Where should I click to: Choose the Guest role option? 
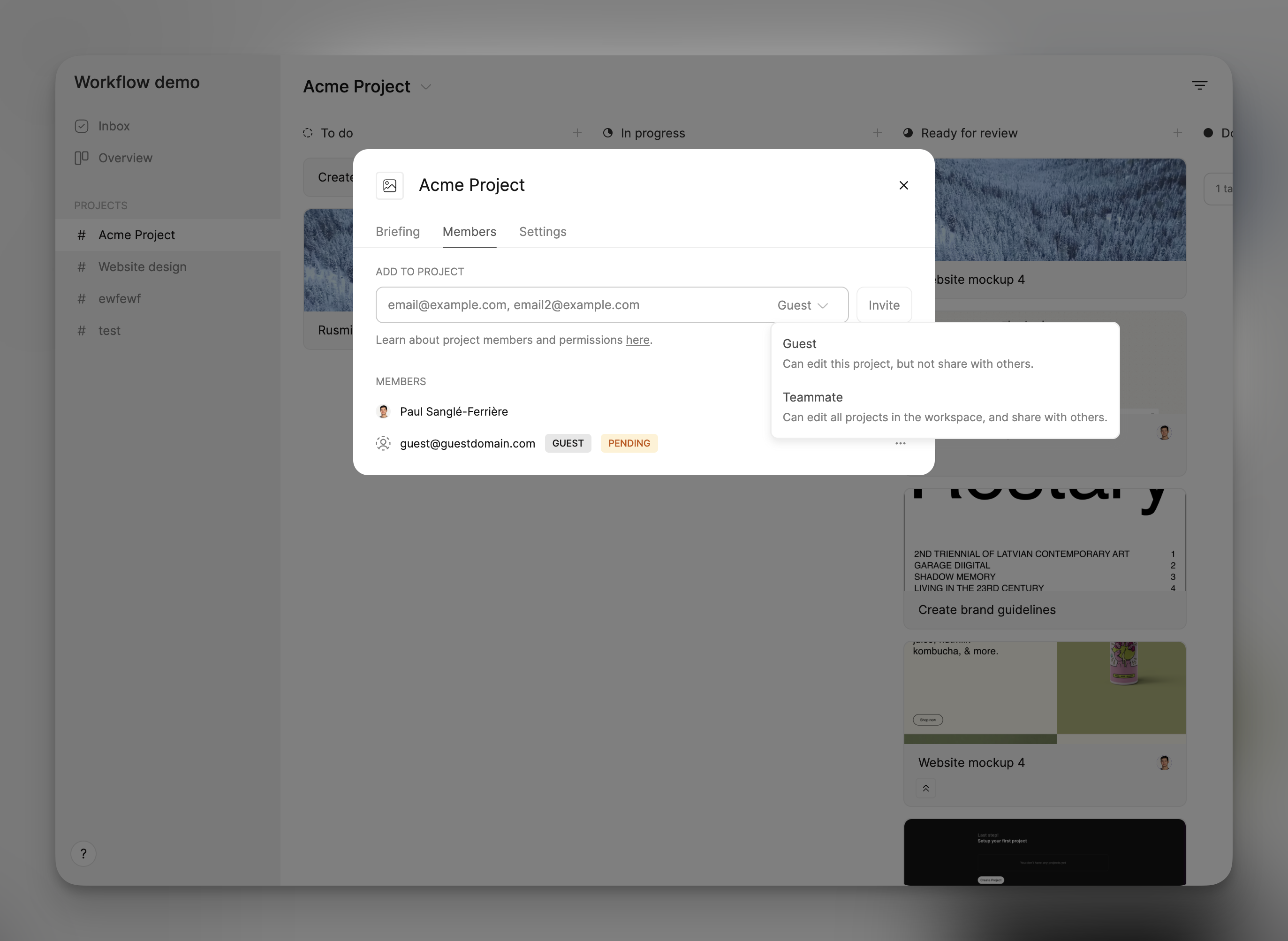point(945,354)
